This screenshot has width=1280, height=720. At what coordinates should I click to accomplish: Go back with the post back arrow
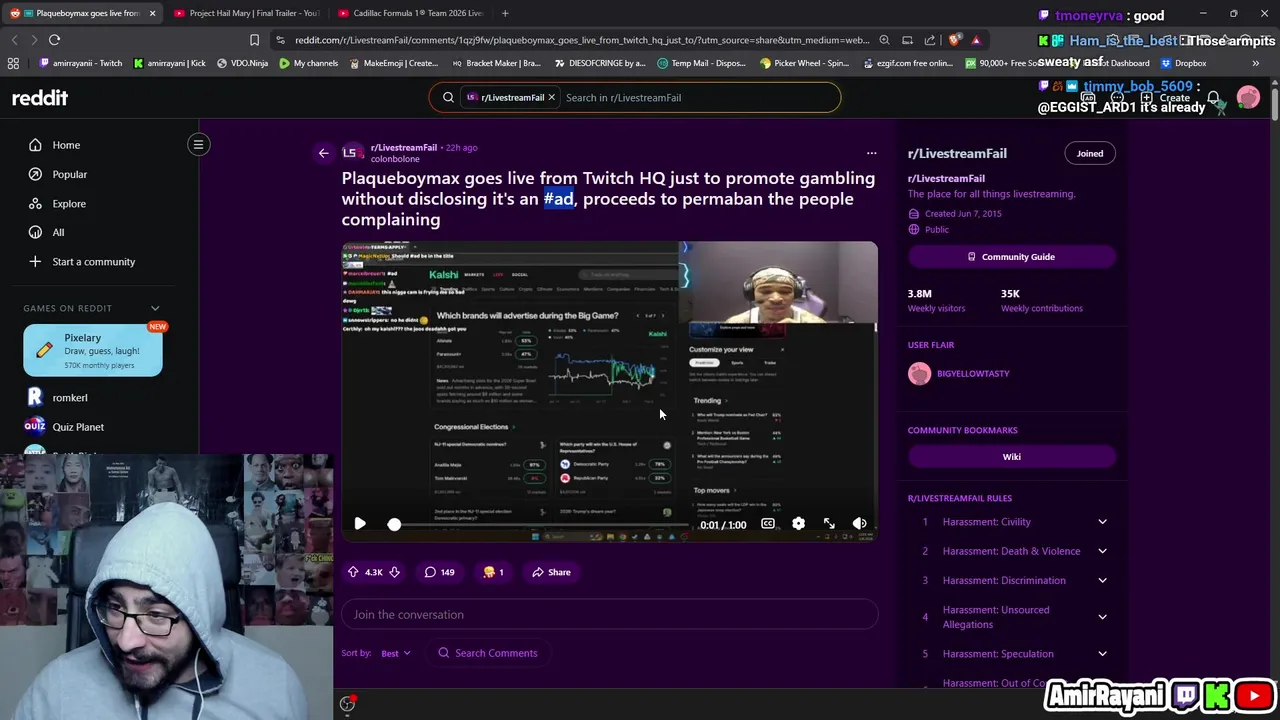(323, 153)
